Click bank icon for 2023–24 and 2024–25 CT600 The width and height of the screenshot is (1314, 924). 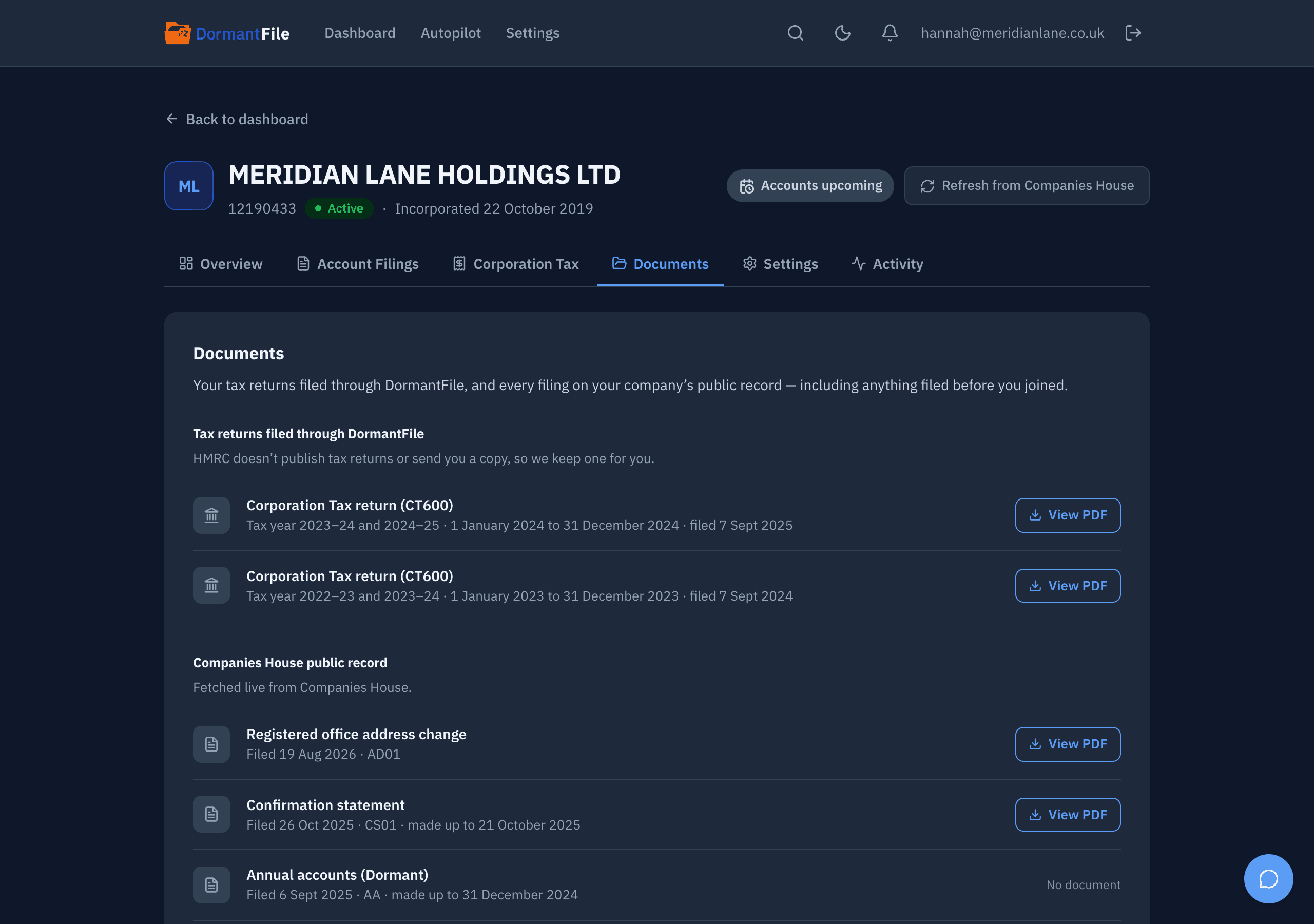click(x=211, y=515)
